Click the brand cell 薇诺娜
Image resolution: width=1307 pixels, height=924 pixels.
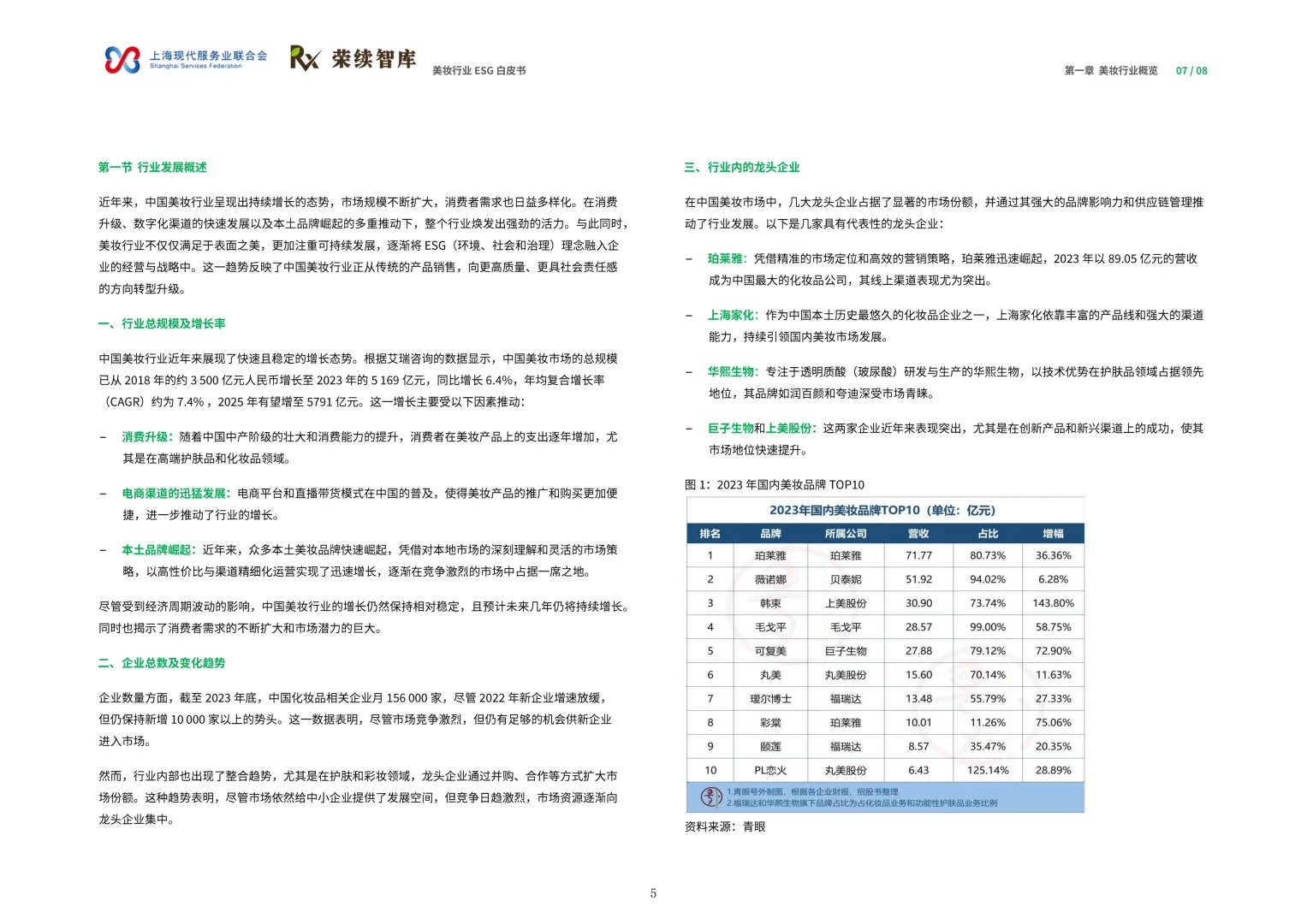click(770, 580)
